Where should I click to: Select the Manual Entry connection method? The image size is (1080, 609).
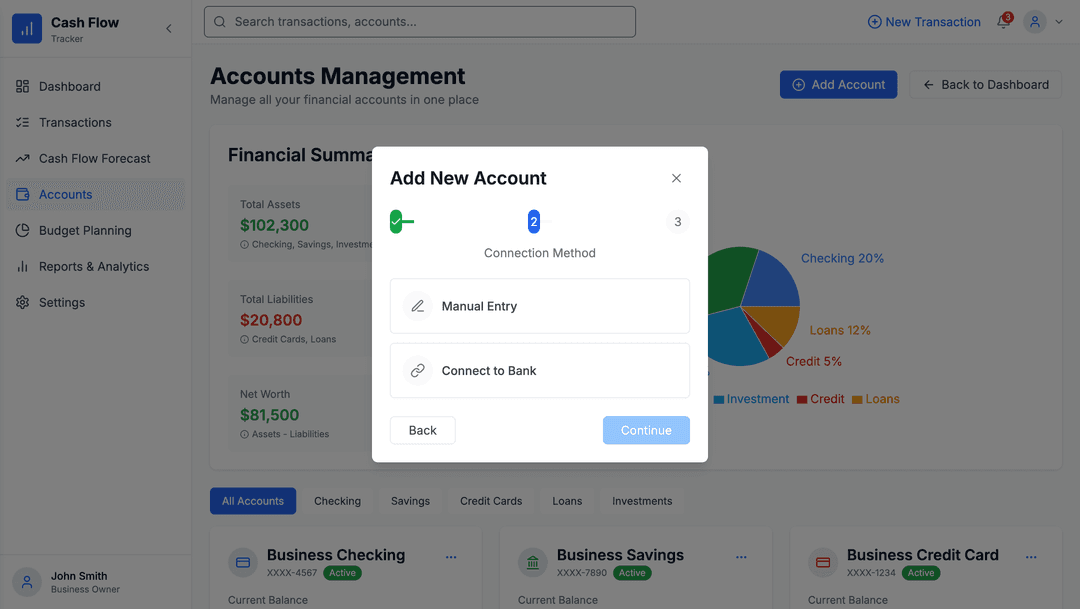pos(539,306)
